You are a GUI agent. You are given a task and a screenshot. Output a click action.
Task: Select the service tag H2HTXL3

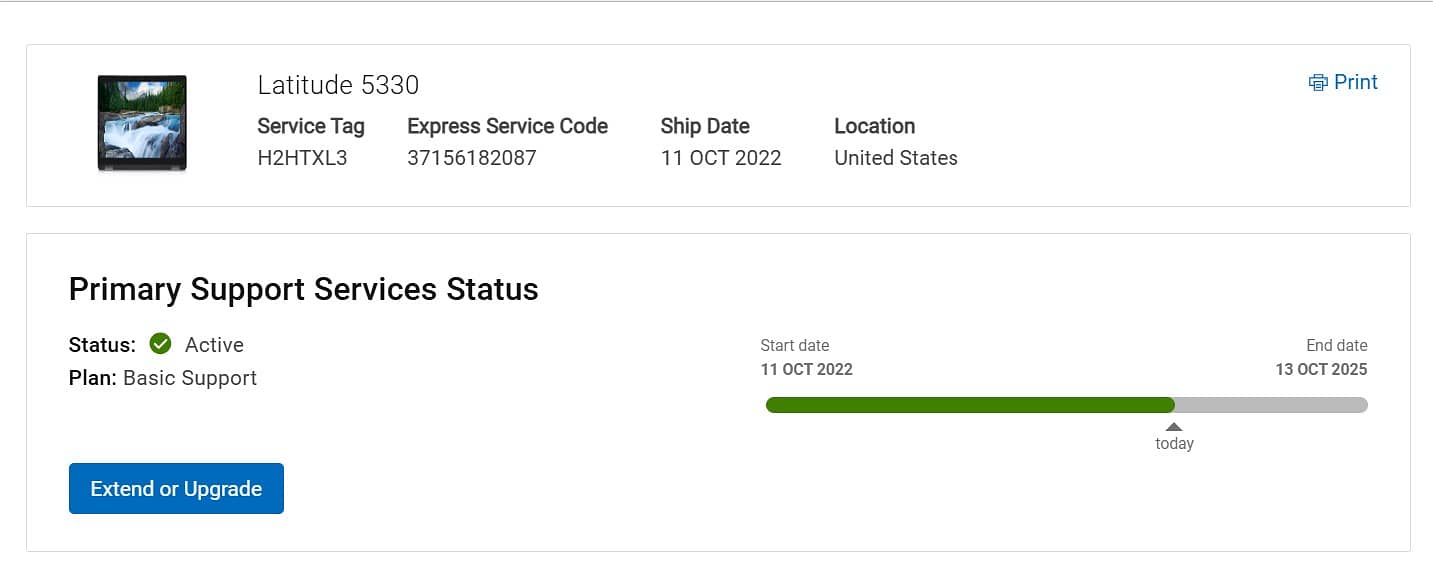click(x=302, y=158)
